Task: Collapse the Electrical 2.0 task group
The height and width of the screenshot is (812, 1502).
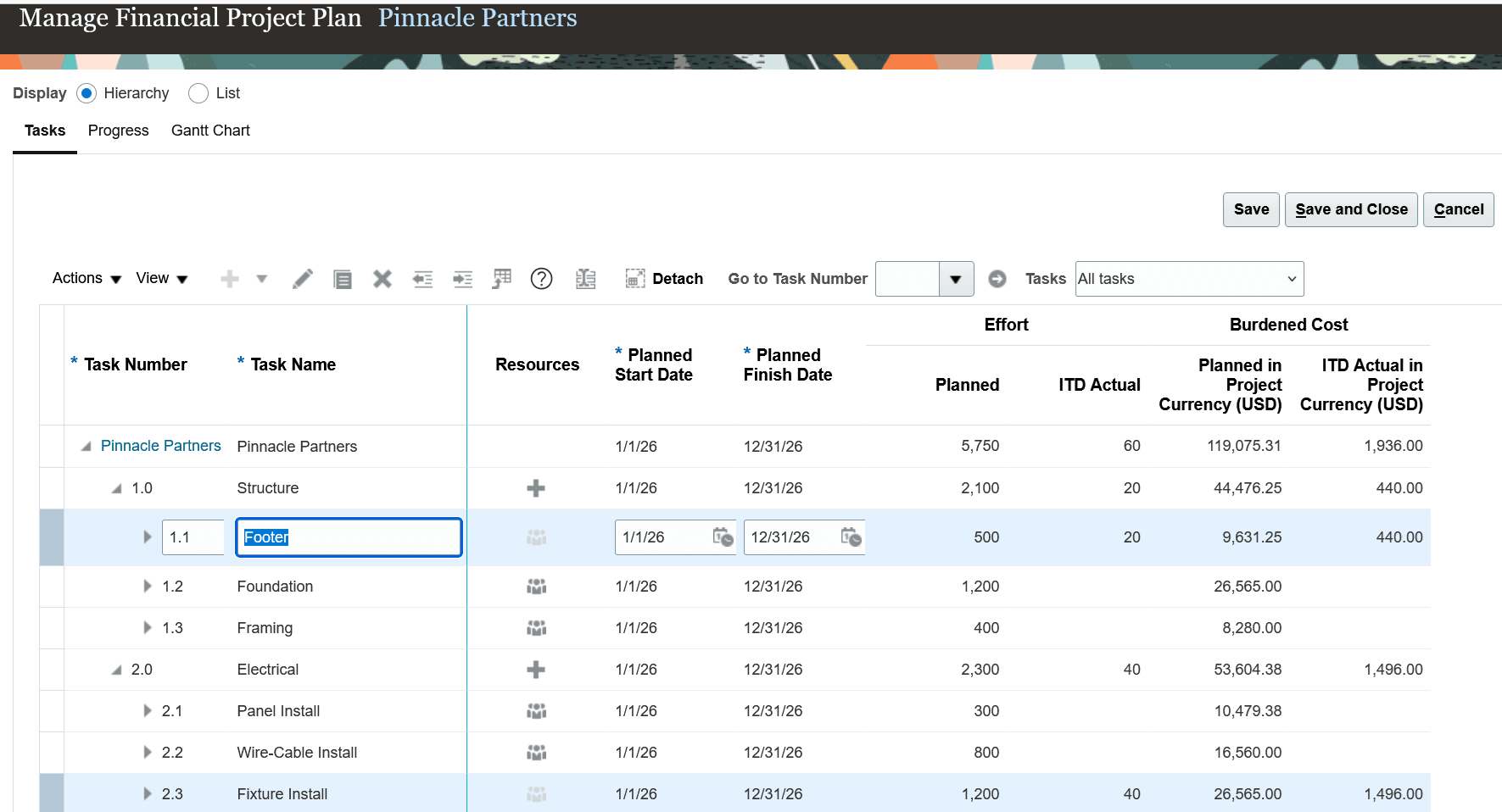Action: pyautogui.click(x=116, y=669)
